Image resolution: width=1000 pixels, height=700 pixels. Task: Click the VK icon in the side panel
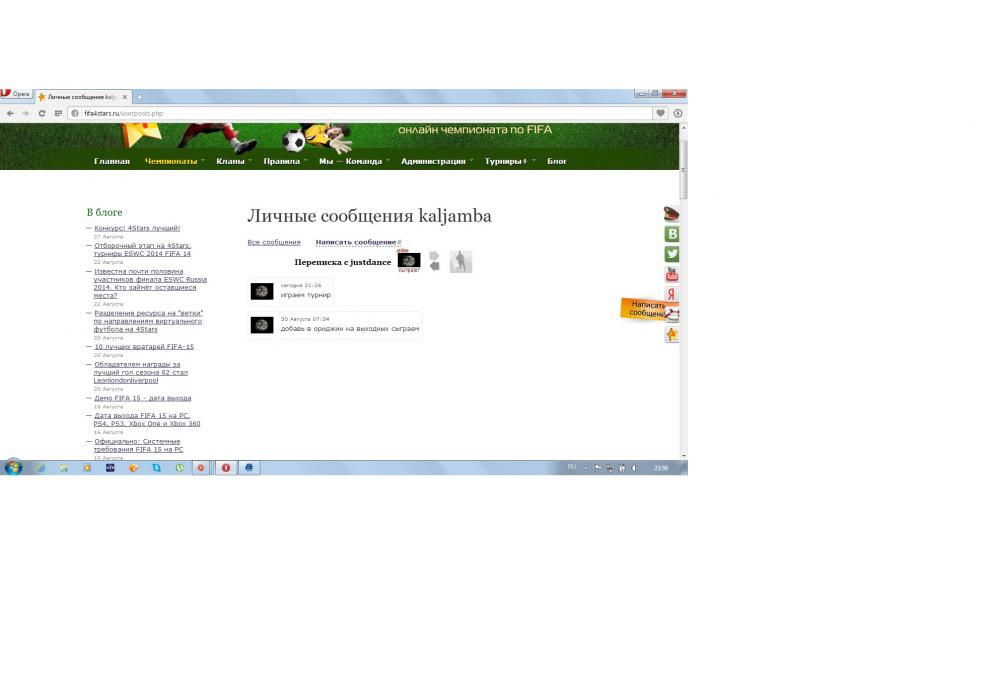pyautogui.click(x=672, y=234)
